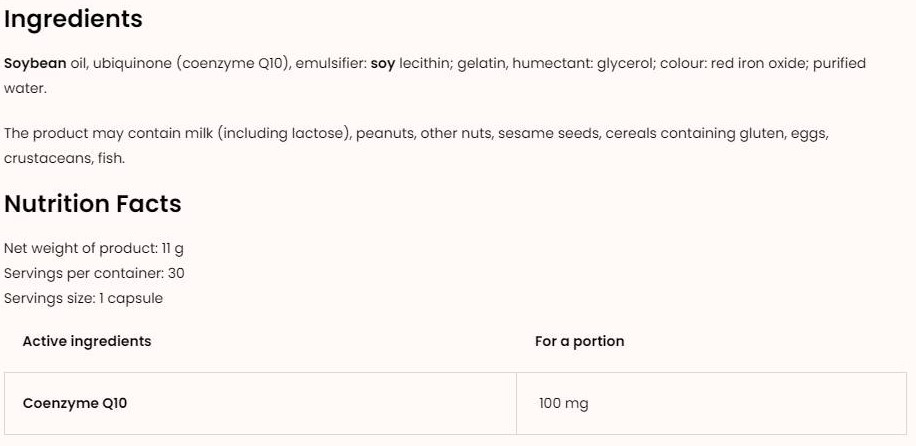The height and width of the screenshot is (446, 916).
Task: Click the bold word Soybean
Action: click(35, 63)
